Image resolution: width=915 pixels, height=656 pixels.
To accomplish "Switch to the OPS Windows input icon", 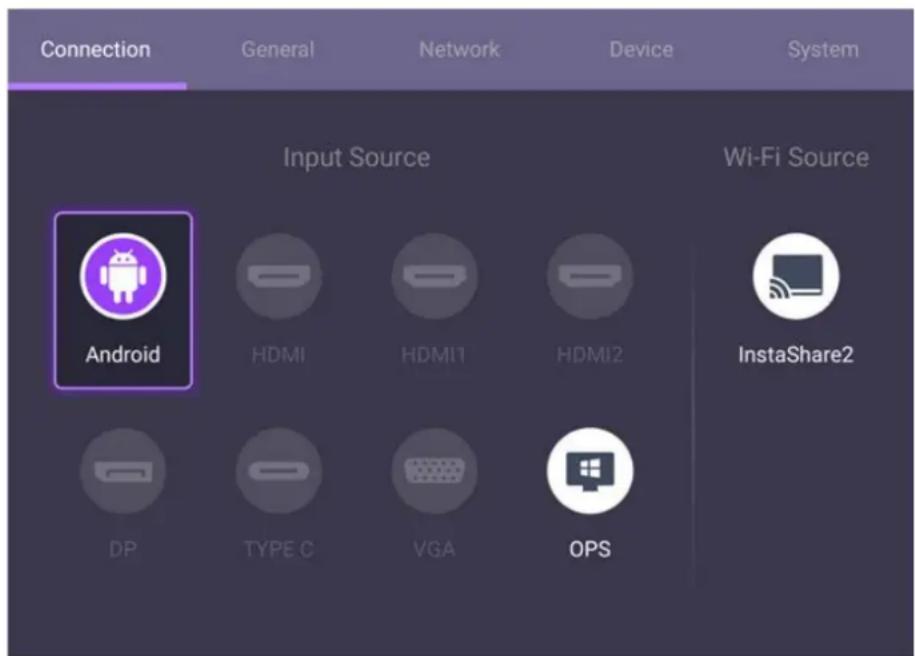I will [x=590, y=471].
